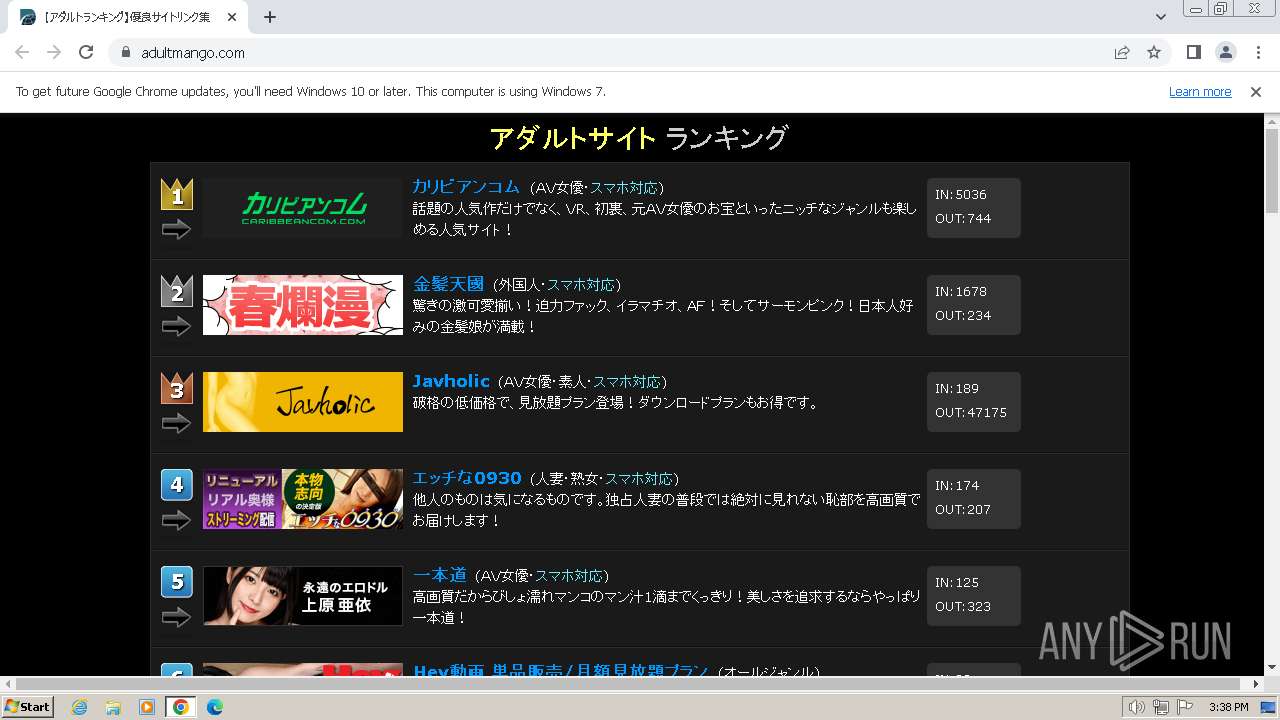The image size is (1280, 720).
Task: Click the vertical scrollbar down arrow
Action: click(1272, 667)
